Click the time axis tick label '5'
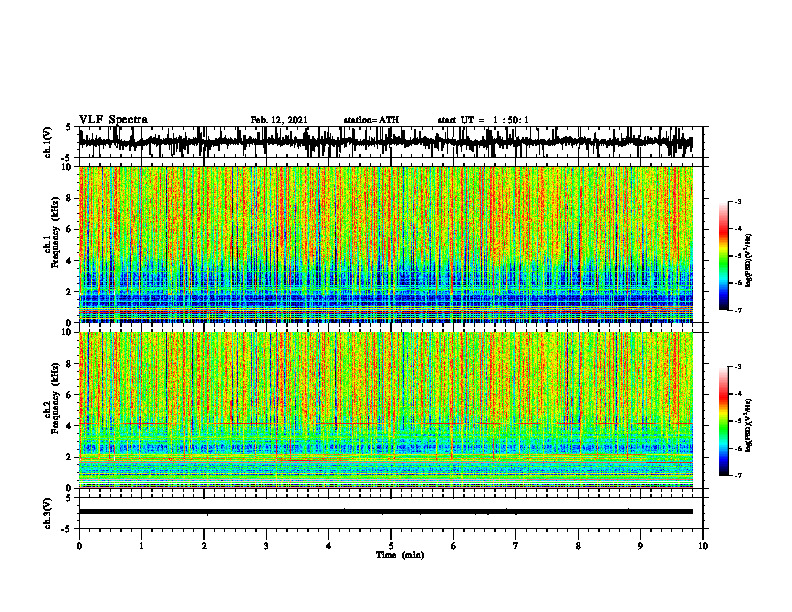 point(391,546)
